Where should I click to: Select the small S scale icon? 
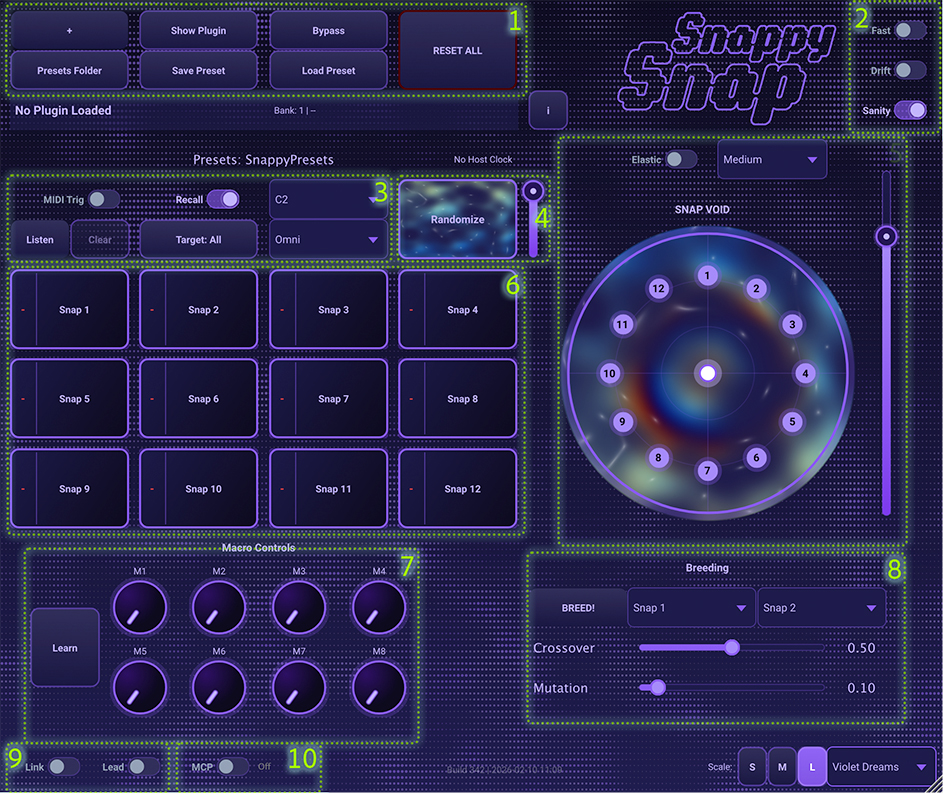coord(752,766)
